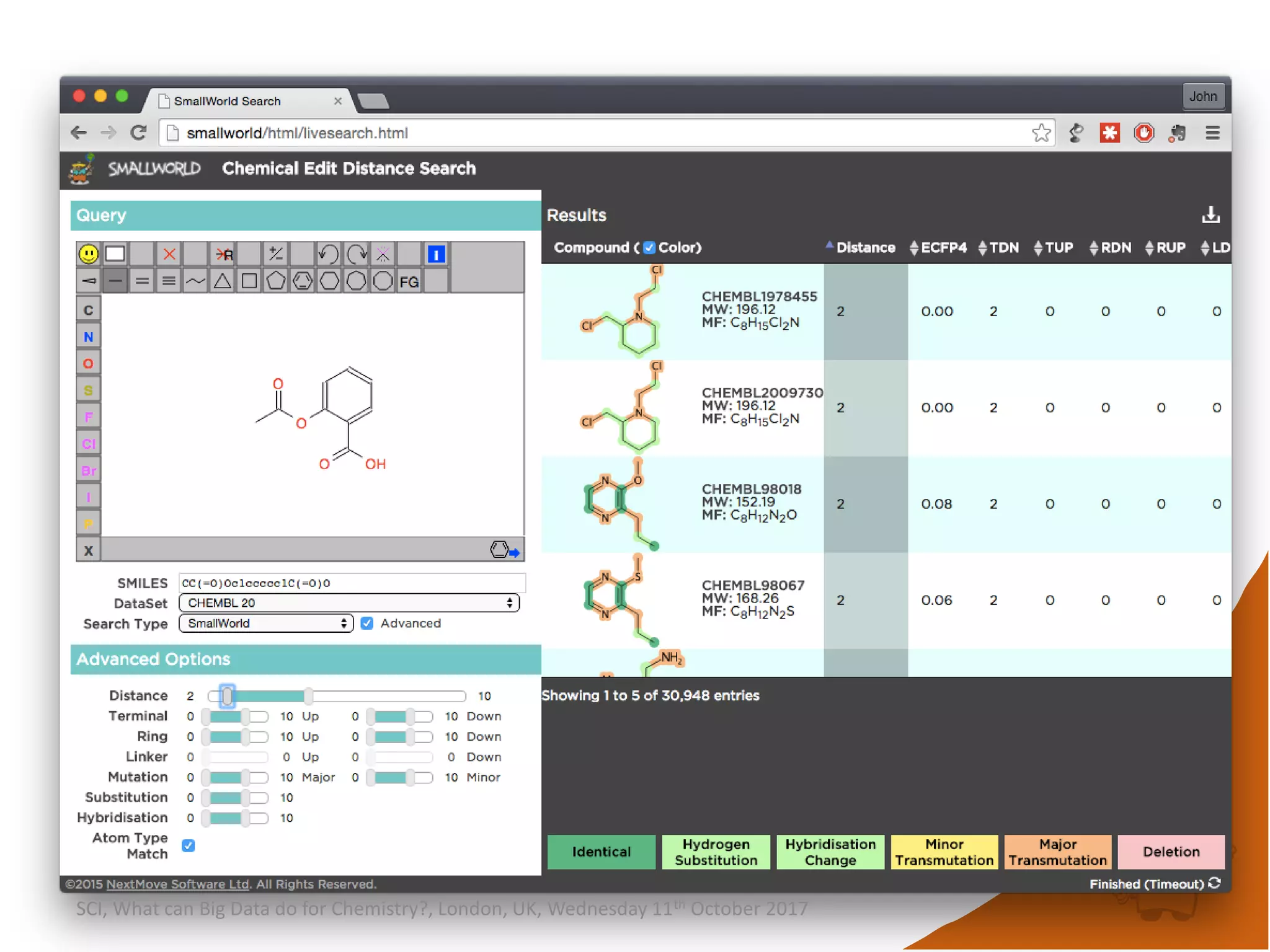Image resolution: width=1270 pixels, height=952 pixels.
Task: Click the Distance range slider handle
Action: [227, 696]
